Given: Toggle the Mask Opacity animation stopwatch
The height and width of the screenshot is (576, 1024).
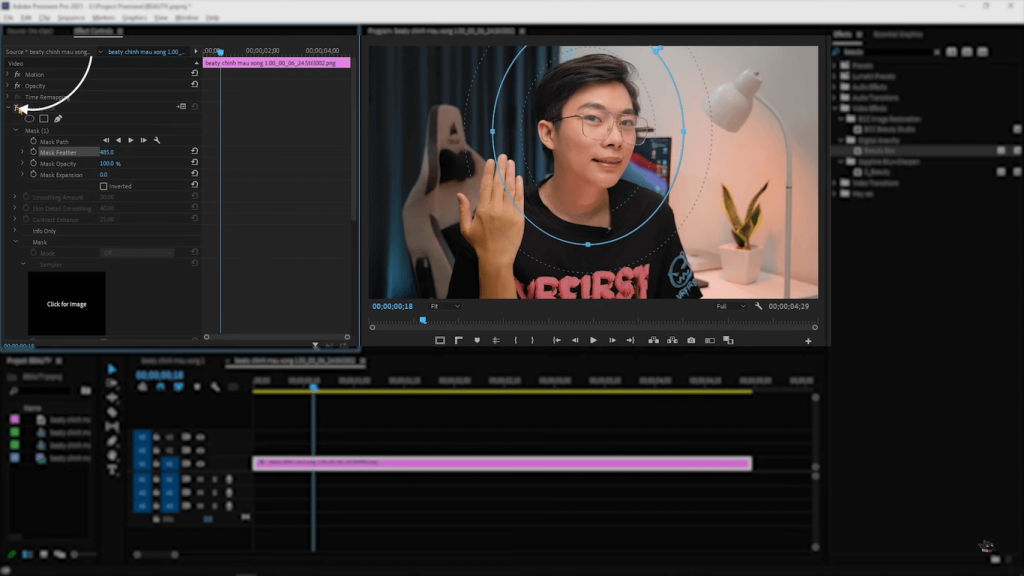Looking at the screenshot, I should point(34,164).
